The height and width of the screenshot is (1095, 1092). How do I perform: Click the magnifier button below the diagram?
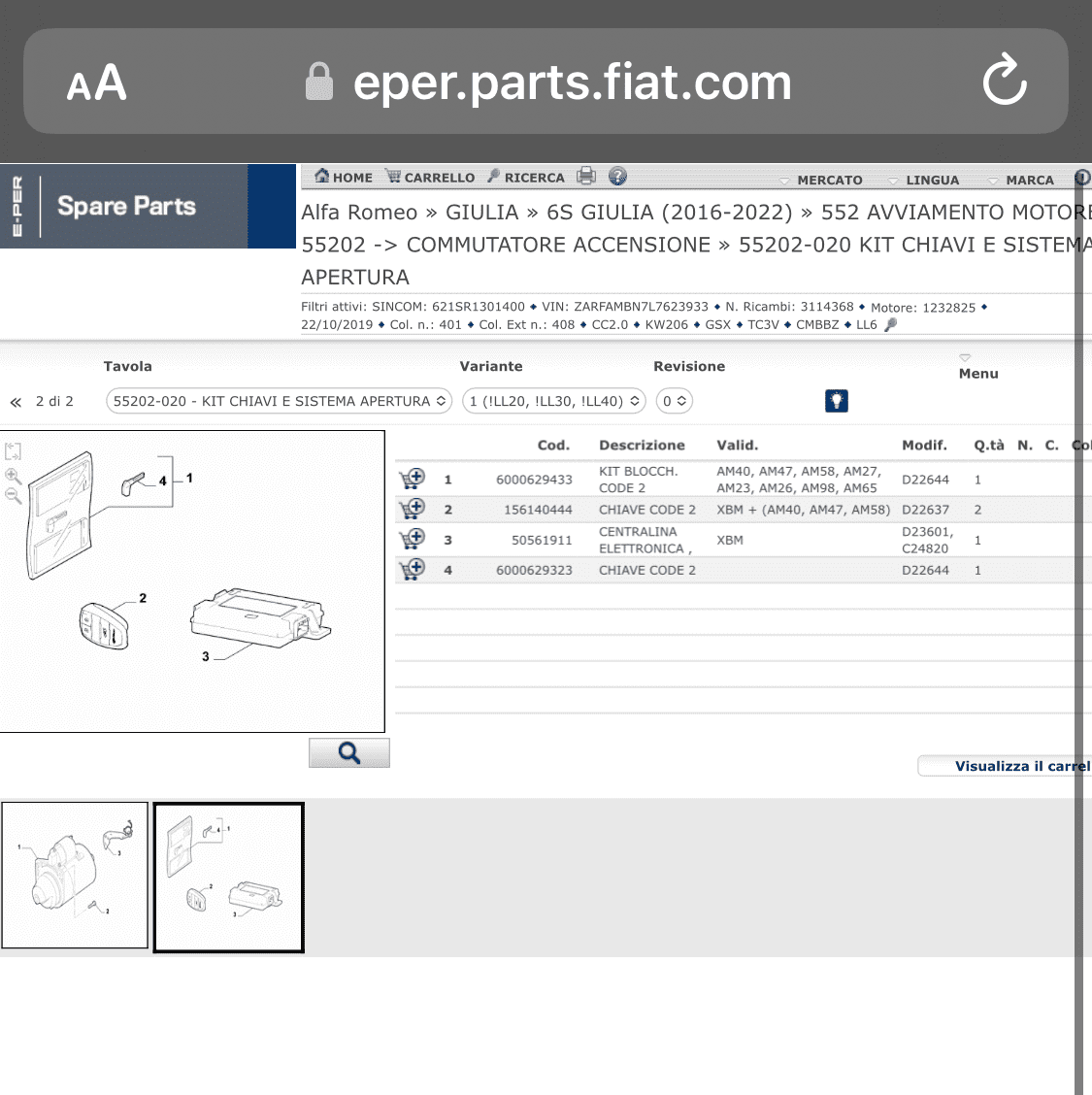tap(349, 753)
